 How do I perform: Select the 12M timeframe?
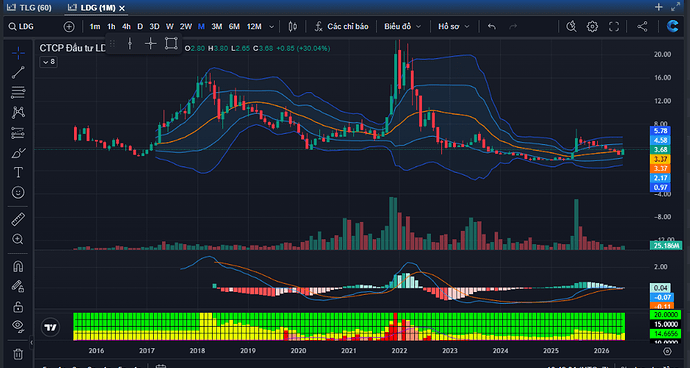254,26
